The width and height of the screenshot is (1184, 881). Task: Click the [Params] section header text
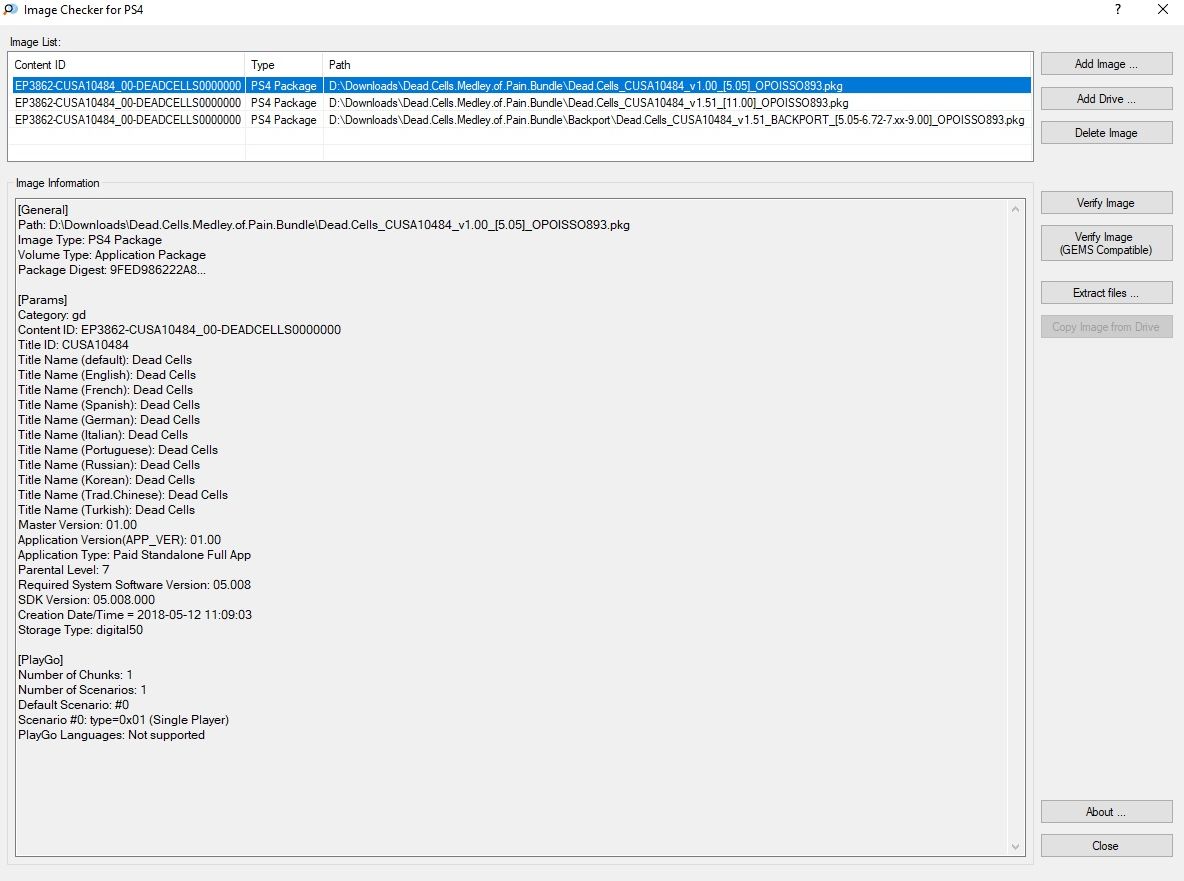pyautogui.click(x=42, y=300)
